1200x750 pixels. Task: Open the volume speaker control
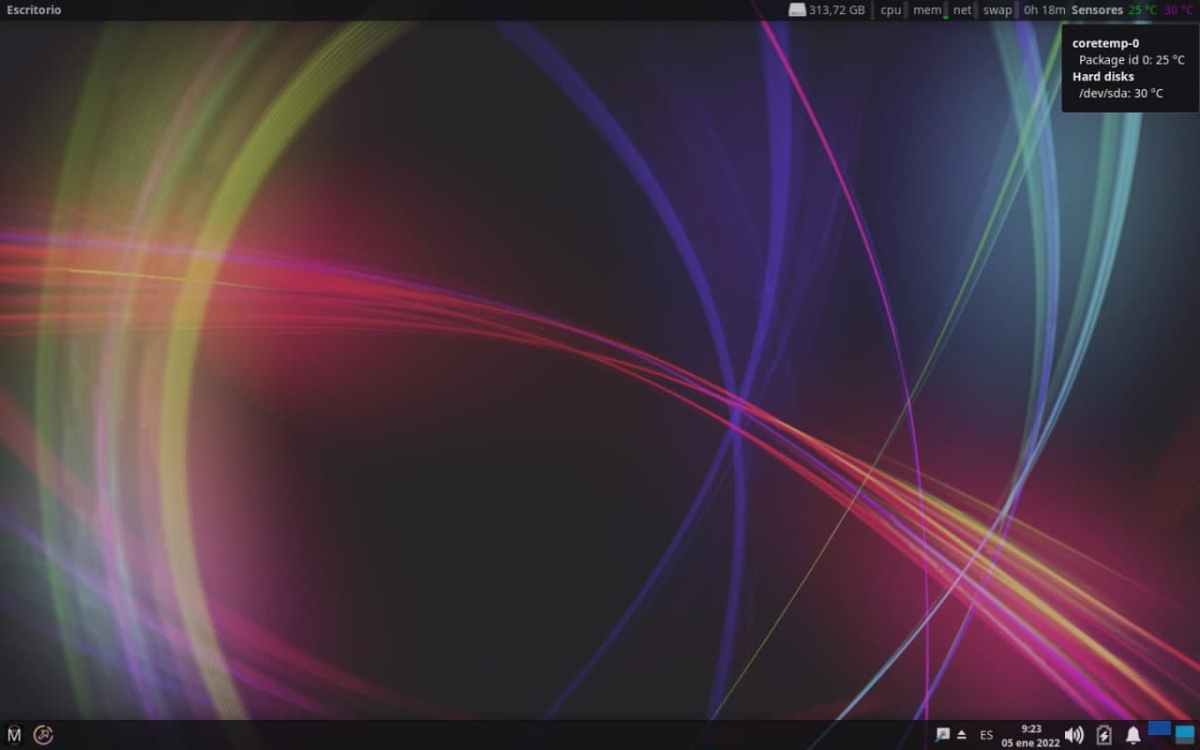tap(1074, 735)
